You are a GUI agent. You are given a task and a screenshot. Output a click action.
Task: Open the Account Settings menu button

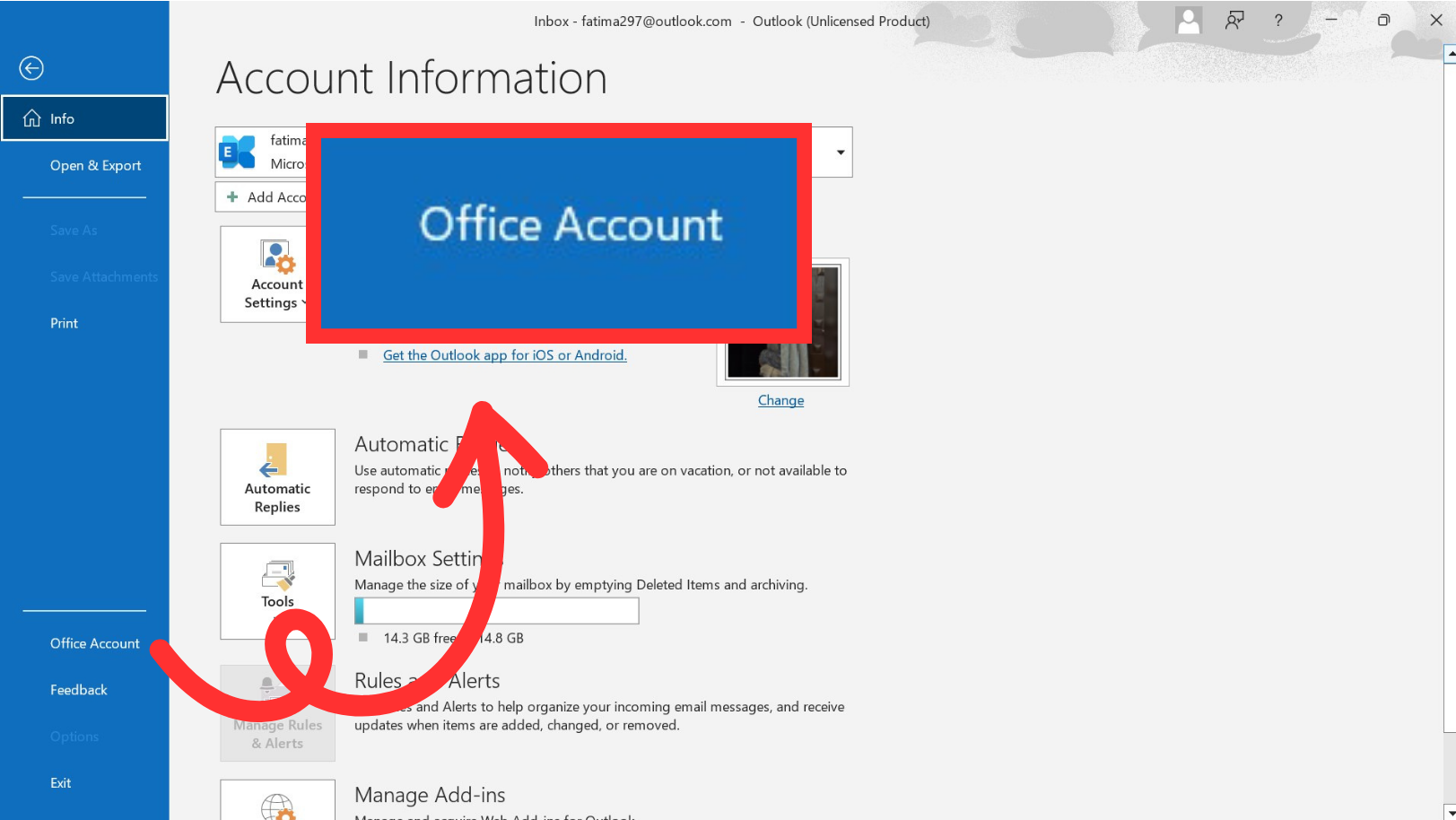coord(264,275)
